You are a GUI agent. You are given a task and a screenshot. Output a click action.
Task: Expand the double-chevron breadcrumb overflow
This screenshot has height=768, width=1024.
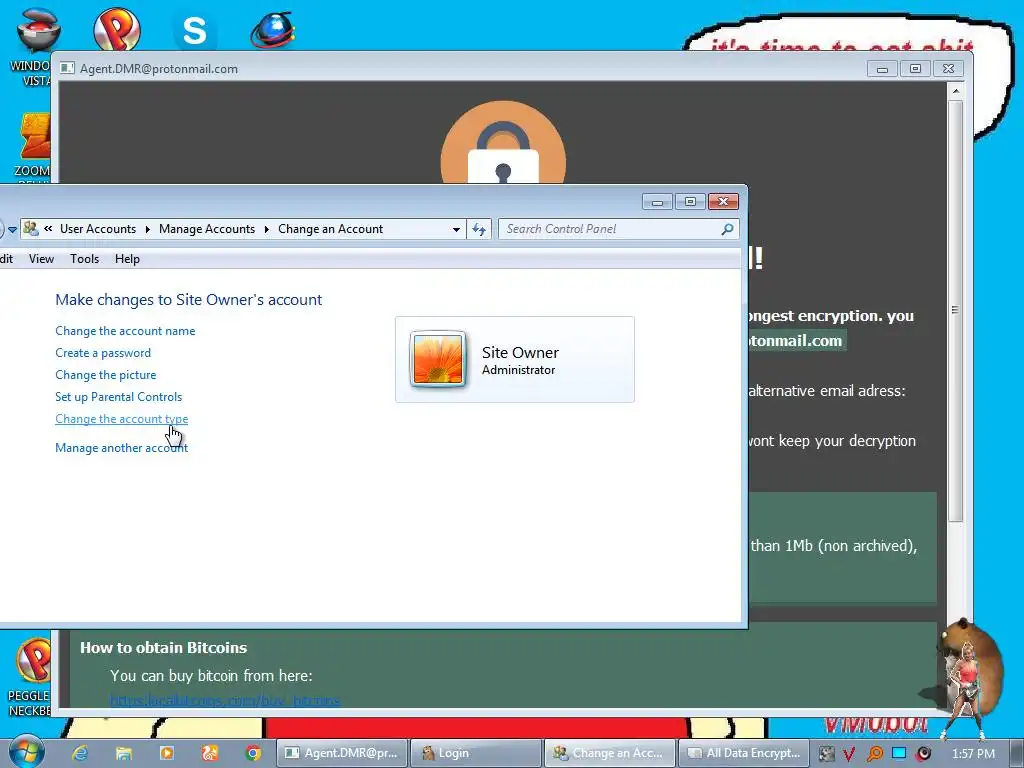pyautogui.click(x=48, y=229)
